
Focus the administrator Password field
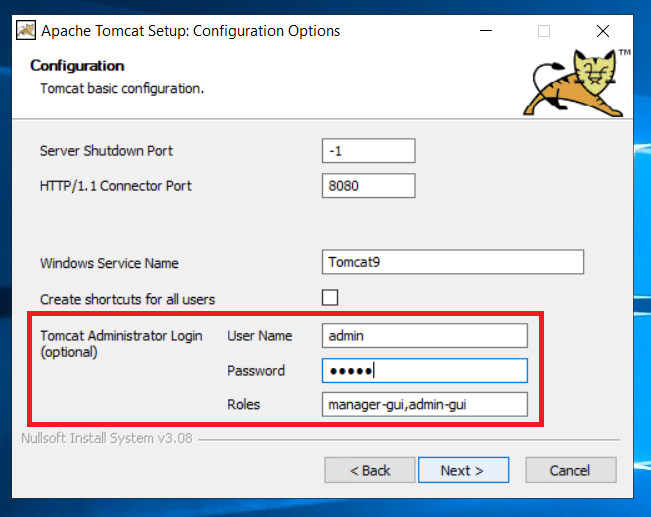point(425,370)
